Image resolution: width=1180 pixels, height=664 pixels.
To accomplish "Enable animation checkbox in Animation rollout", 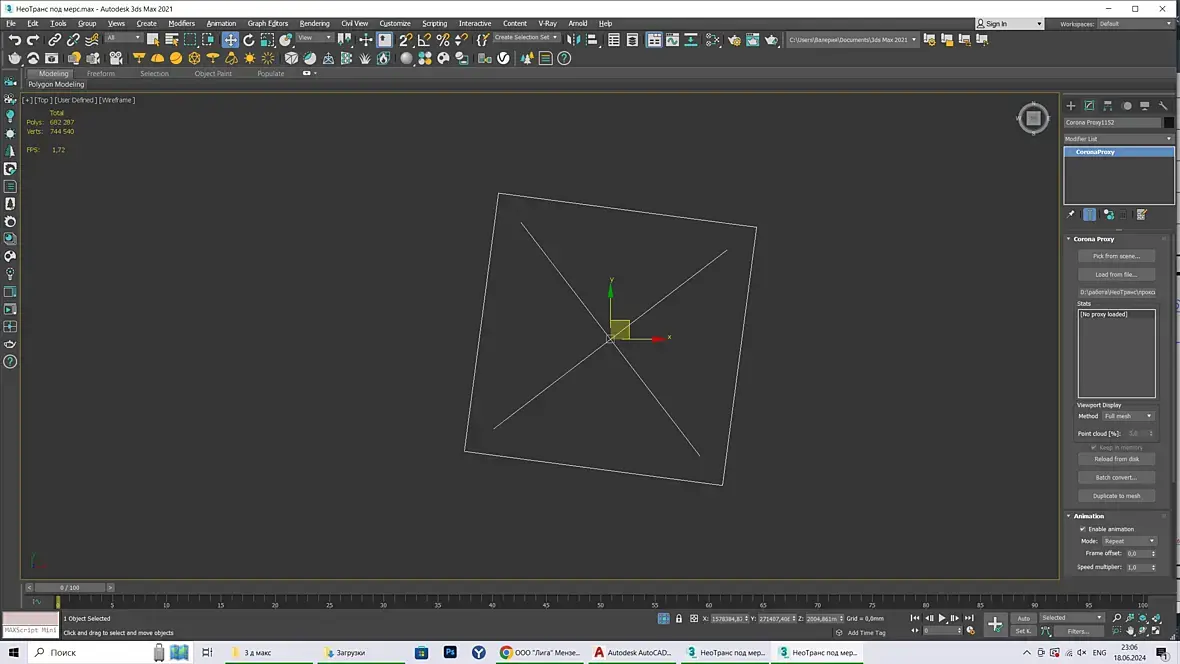I will click(x=1082, y=529).
